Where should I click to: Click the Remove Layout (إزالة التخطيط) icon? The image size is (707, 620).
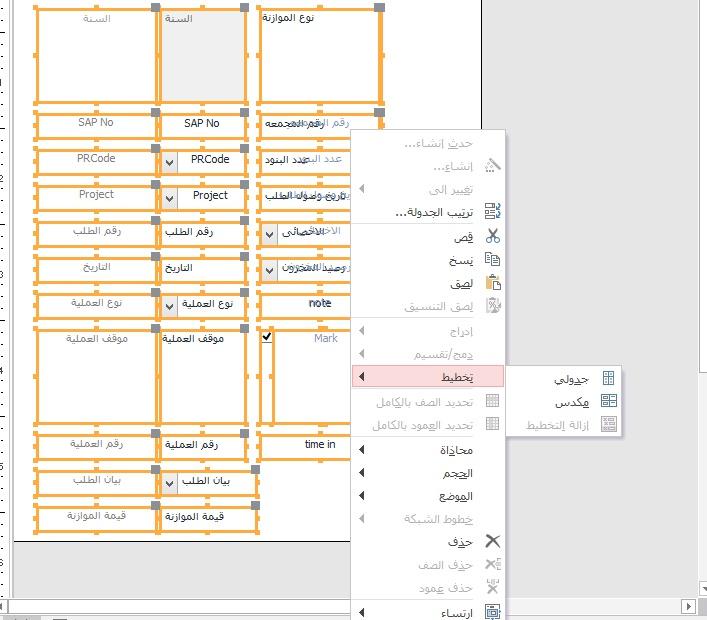pyautogui.click(x=609, y=424)
